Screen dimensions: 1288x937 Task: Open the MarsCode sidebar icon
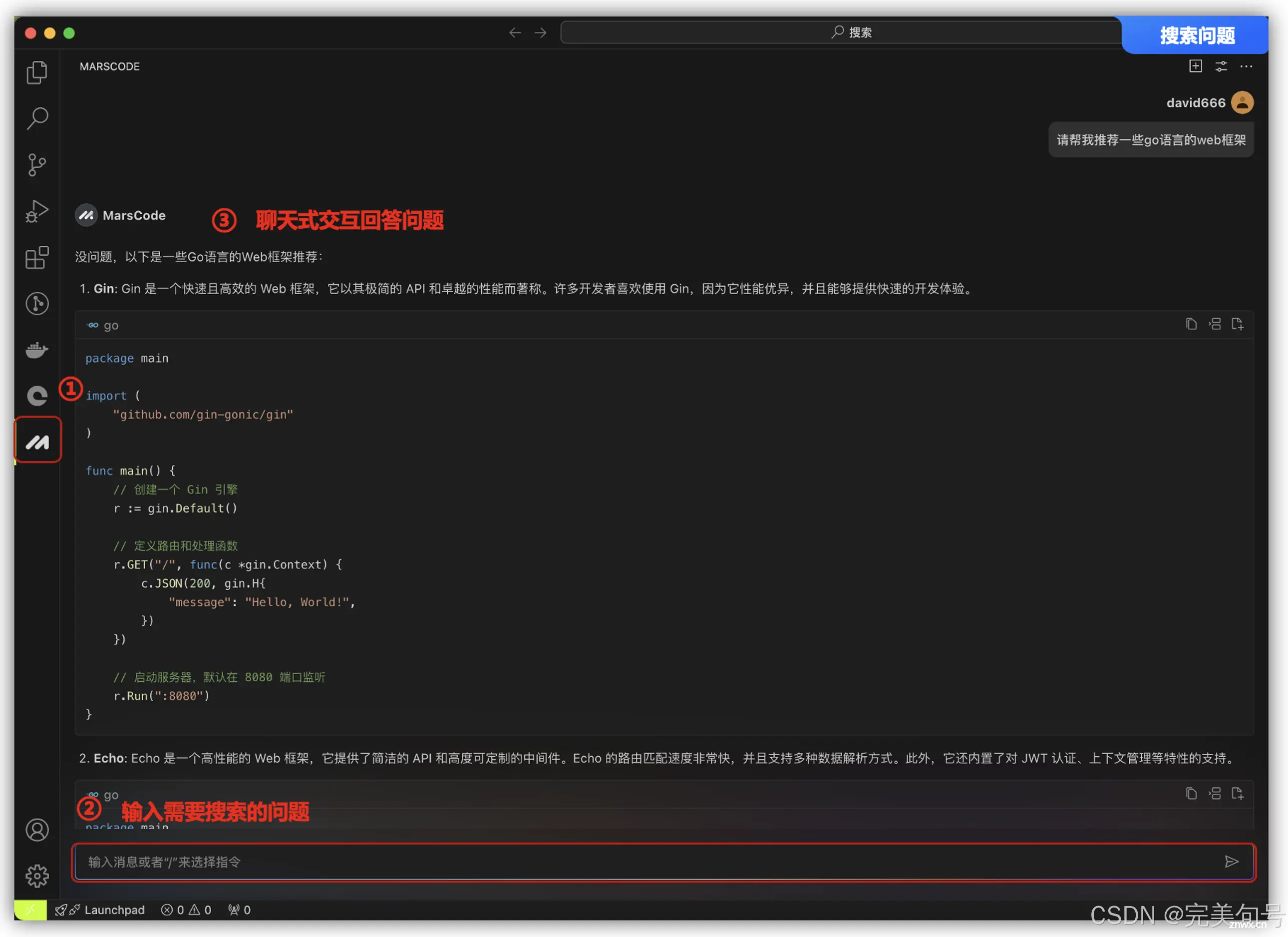37,441
